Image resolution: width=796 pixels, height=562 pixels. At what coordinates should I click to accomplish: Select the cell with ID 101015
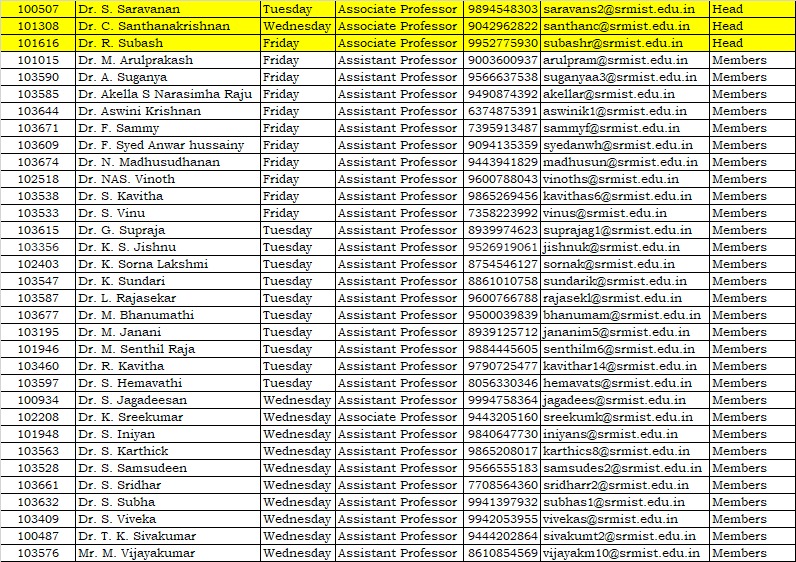coord(38,60)
